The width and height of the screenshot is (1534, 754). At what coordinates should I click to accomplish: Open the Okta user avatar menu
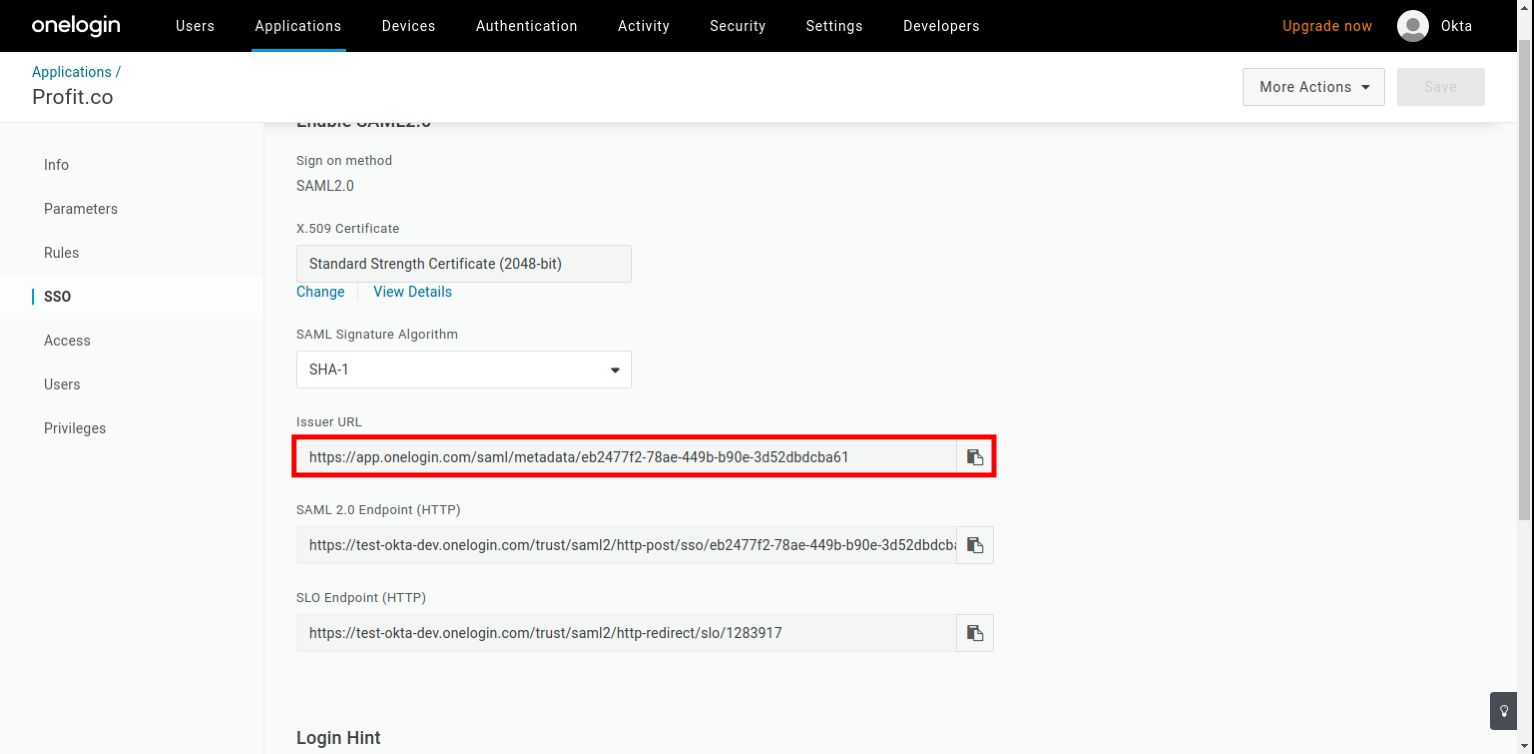coord(1412,26)
